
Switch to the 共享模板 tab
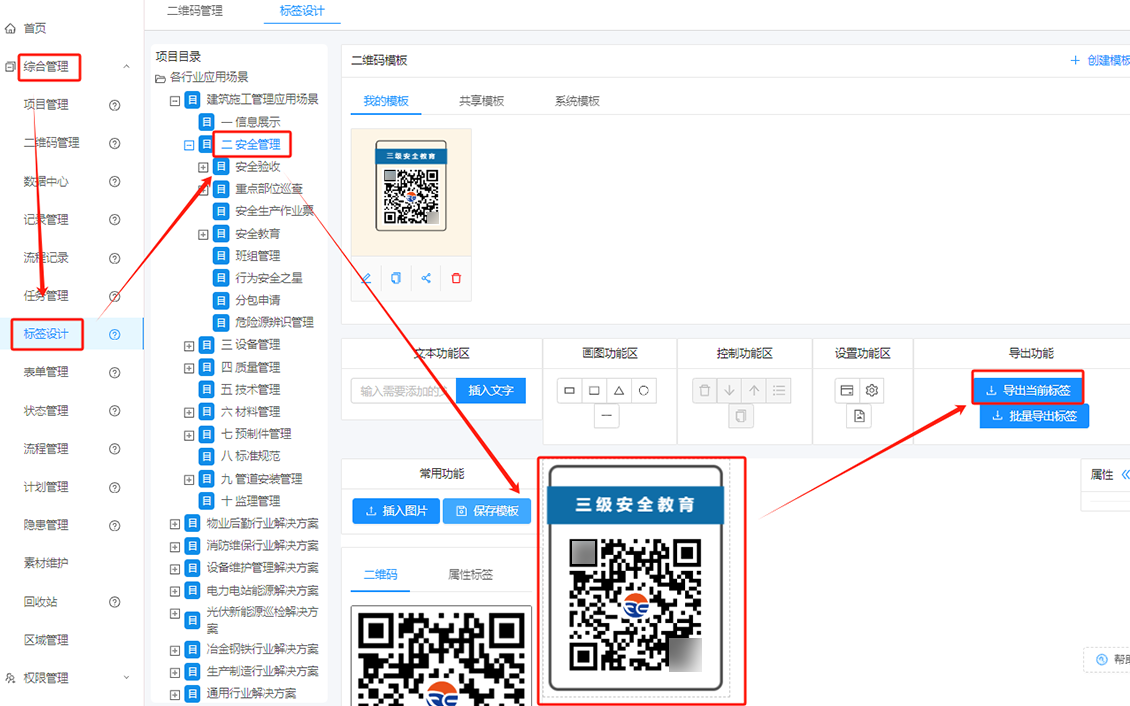tap(481, 101)
